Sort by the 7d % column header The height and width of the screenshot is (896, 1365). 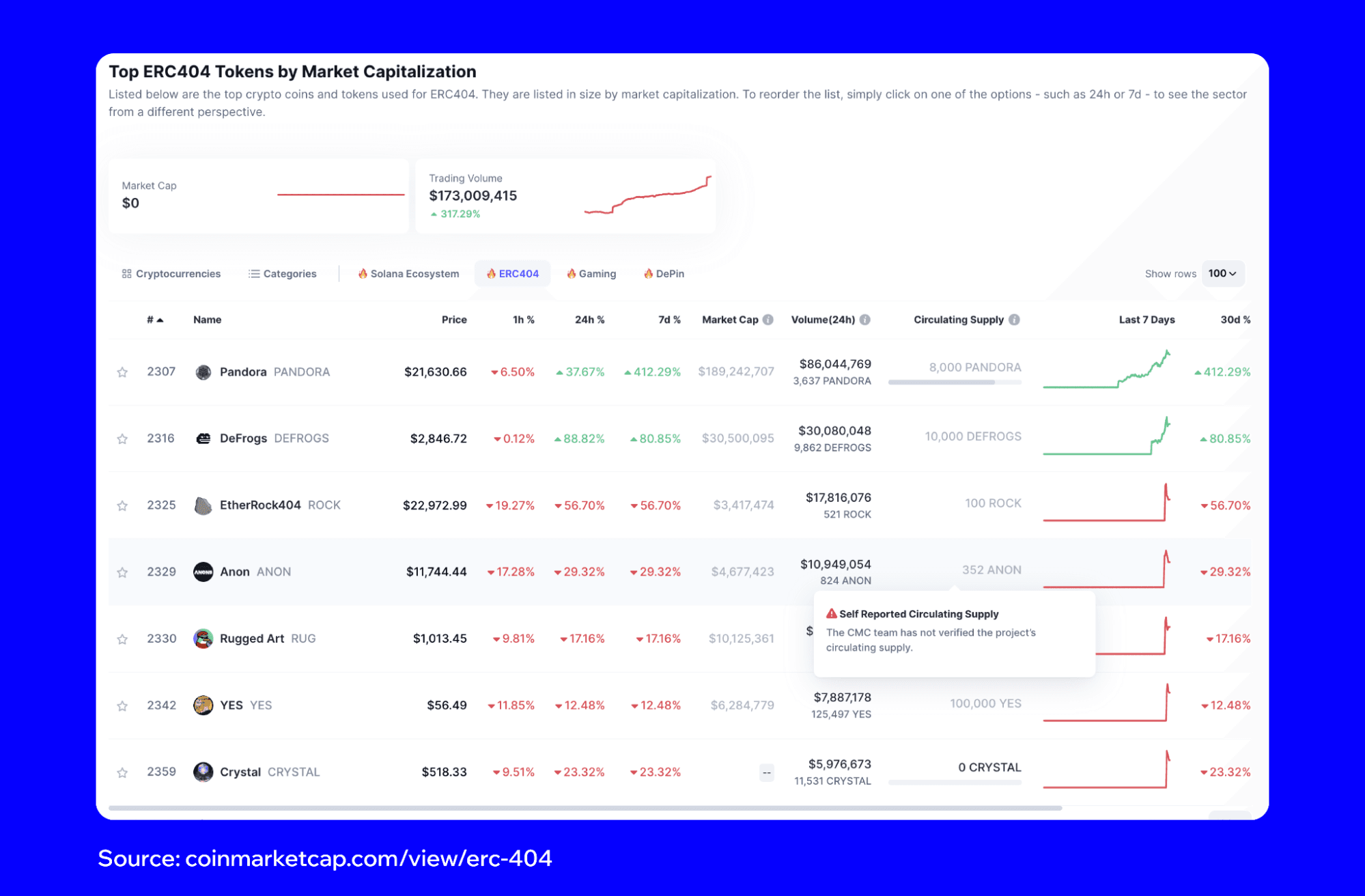tap(669, 320)
